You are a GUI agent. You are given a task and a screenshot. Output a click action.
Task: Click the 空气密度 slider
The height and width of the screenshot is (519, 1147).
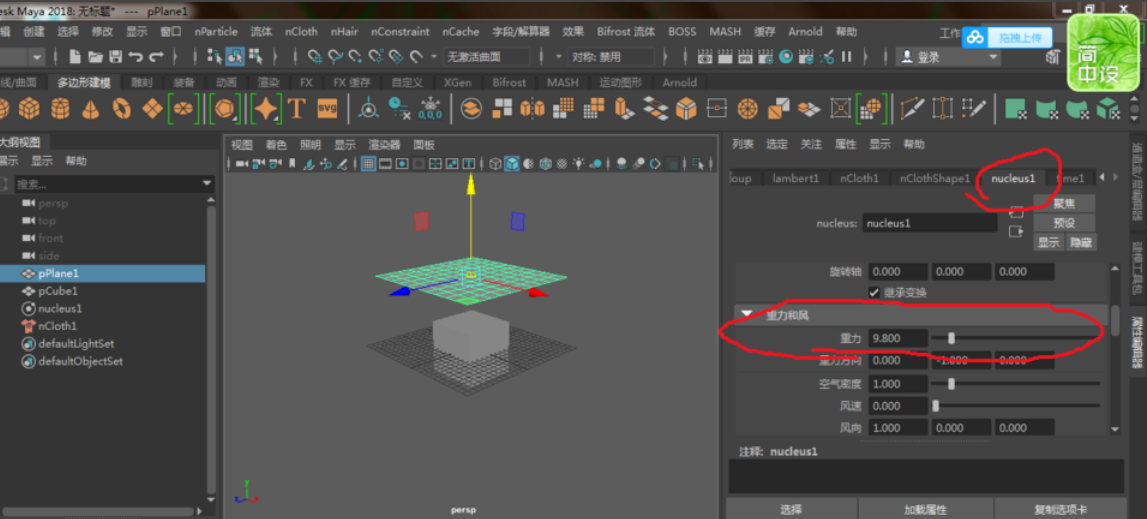click(1015, 383)
